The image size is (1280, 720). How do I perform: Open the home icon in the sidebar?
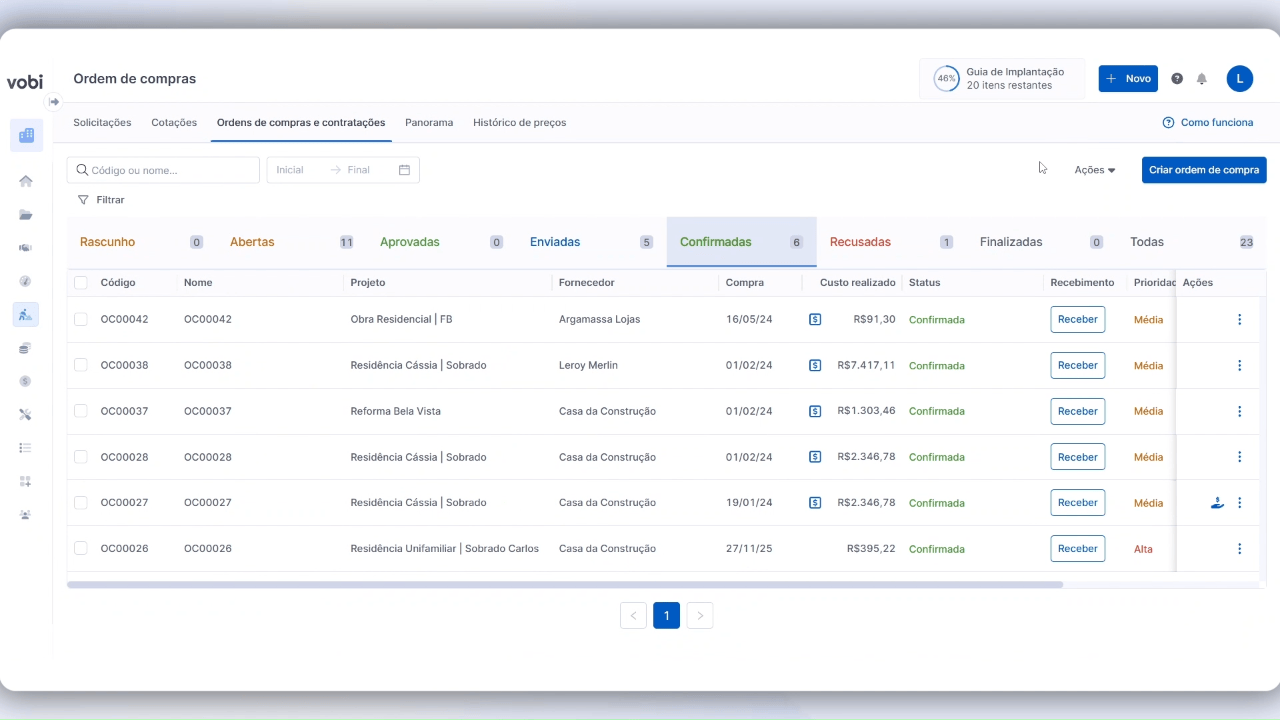tap(26, 181)
